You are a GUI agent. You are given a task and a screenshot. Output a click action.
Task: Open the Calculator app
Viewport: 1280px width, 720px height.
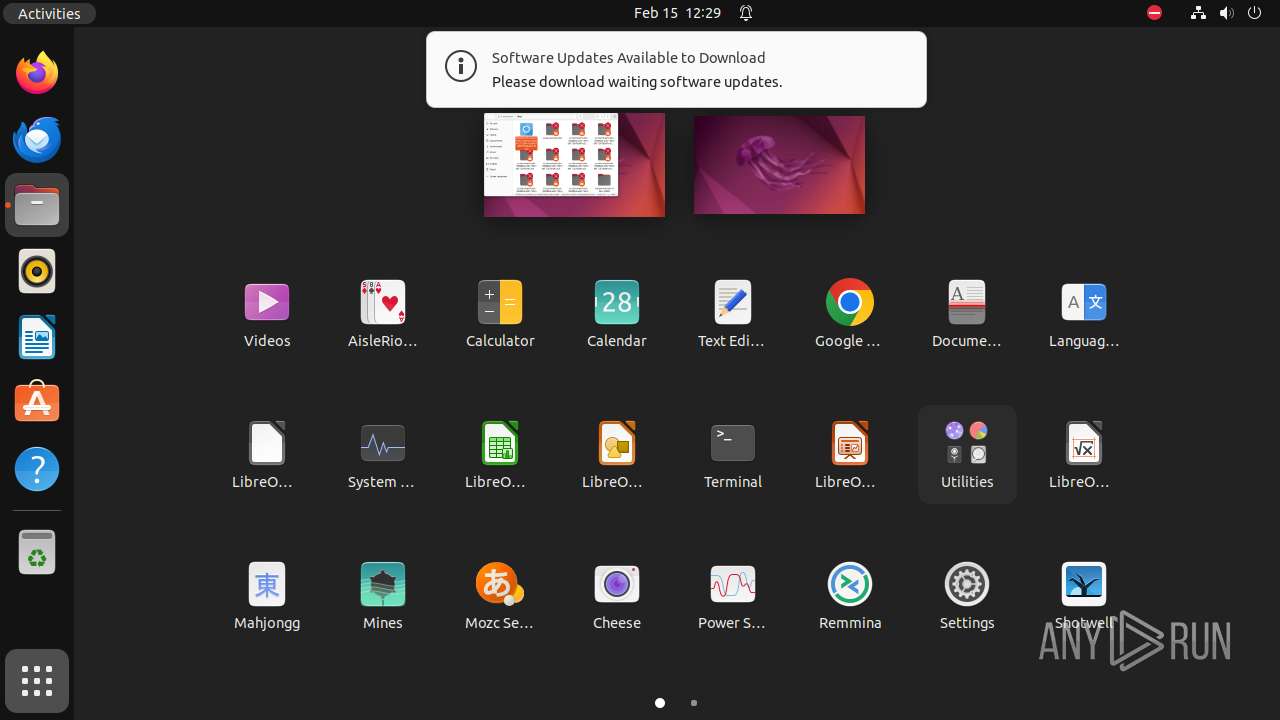[x=500, y=314]
